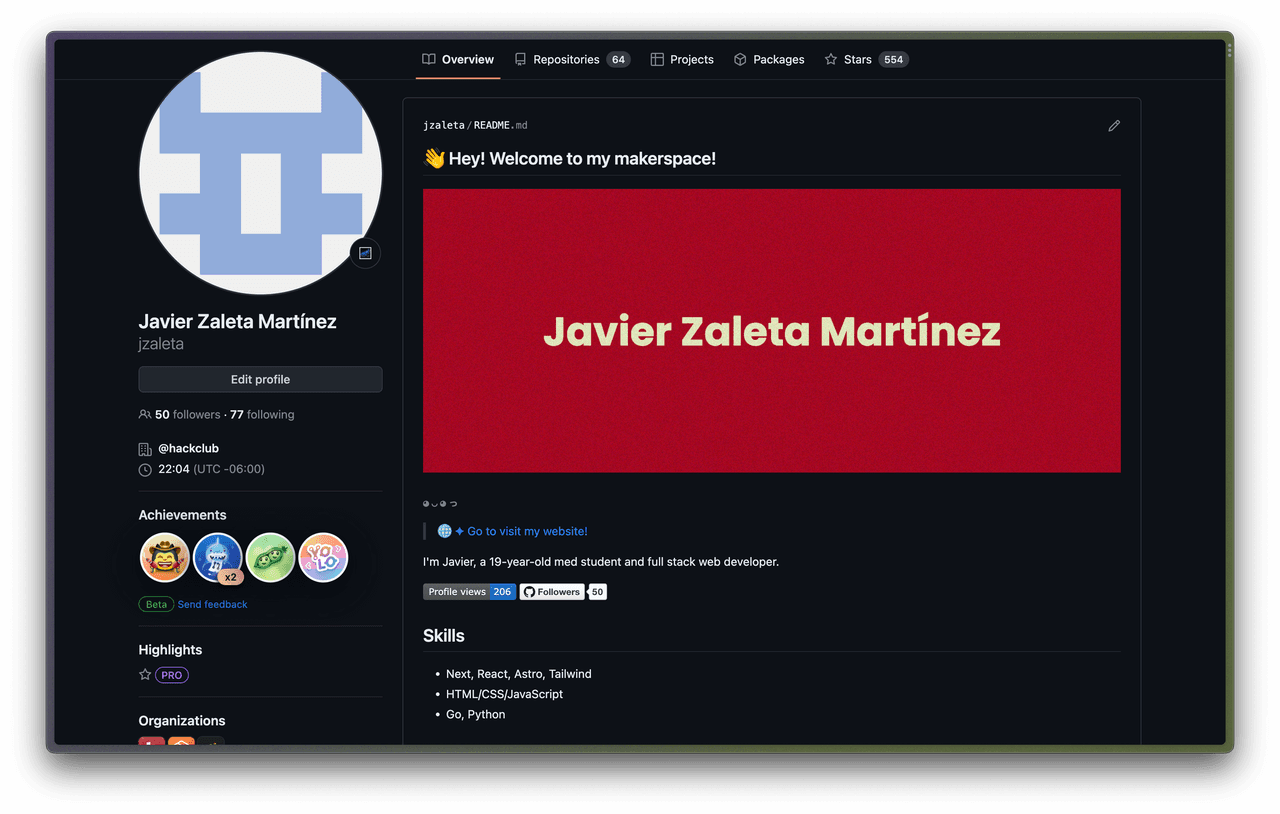1280x814 pixels.
Task: Click the pencil icon to edit README
Action: (x=1114, y=126)
